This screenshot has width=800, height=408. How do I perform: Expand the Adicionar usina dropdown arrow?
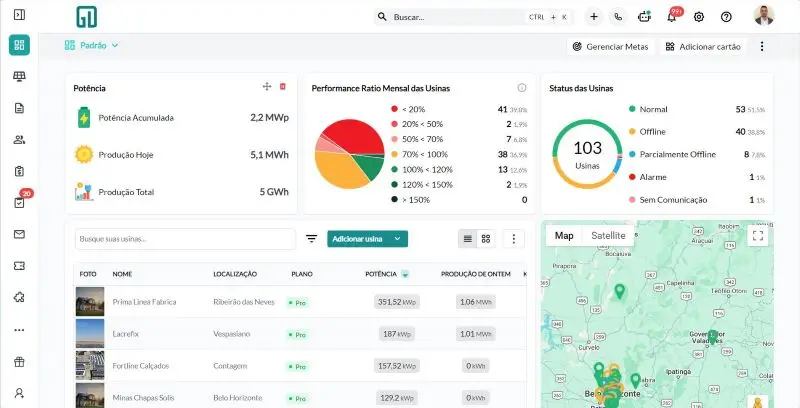point(397,239)
